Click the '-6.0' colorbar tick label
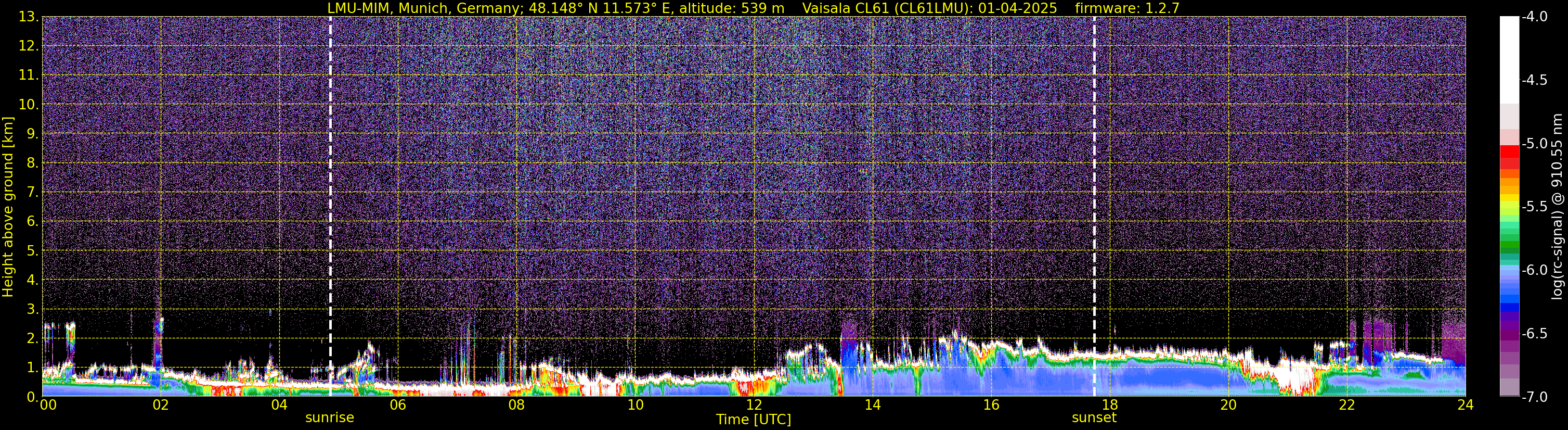The height and width of the screenshot is (430, 1568). (x=1534, y=270)
